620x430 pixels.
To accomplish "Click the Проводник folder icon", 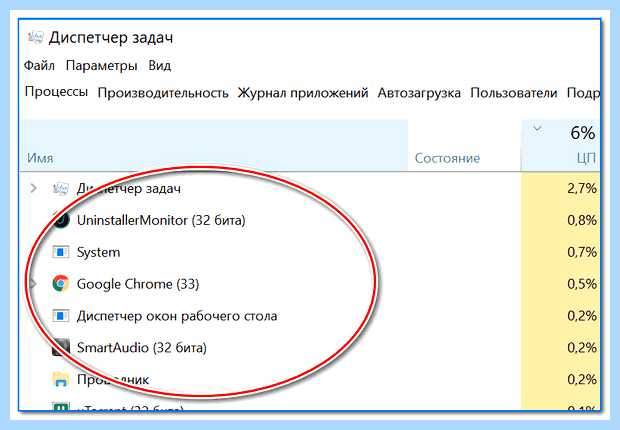I will (x=60, y=379).
